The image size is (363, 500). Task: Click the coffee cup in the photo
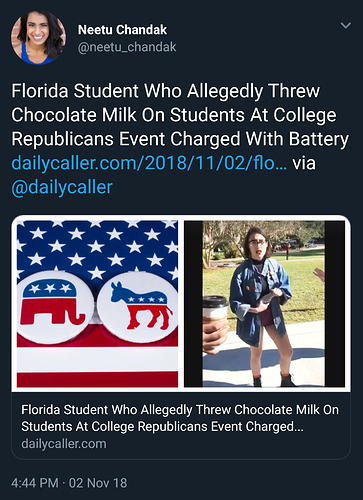[215, 316]
